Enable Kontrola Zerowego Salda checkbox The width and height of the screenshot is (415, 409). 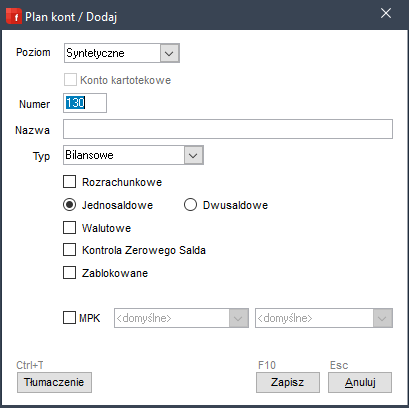tap(70, 250)
